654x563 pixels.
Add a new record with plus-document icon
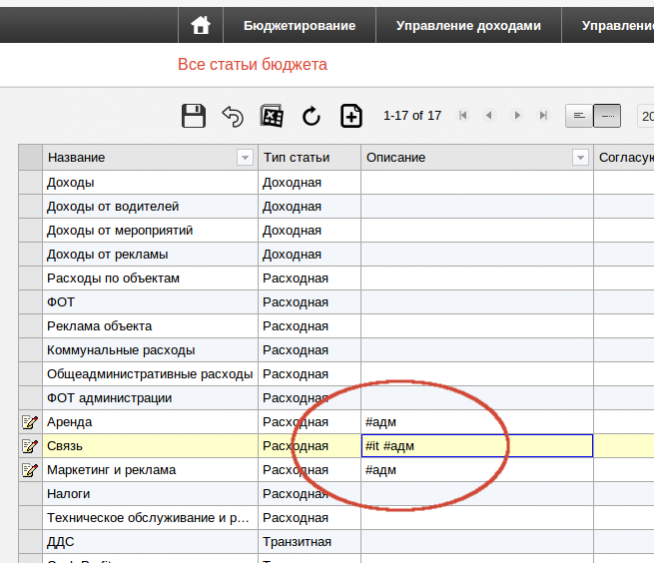351,116
